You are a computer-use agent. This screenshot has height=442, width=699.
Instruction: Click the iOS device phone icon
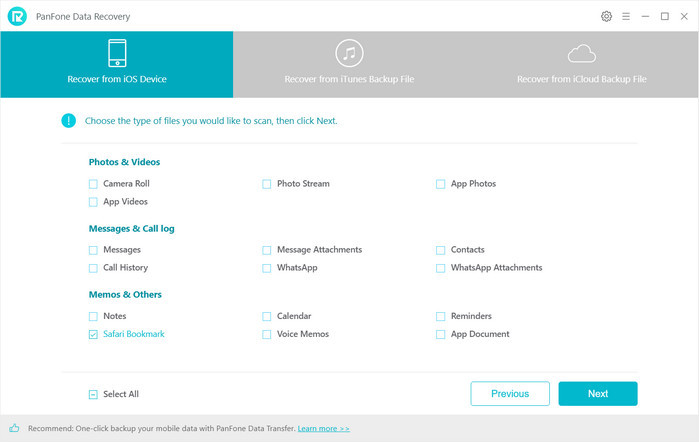click(116, 54)
